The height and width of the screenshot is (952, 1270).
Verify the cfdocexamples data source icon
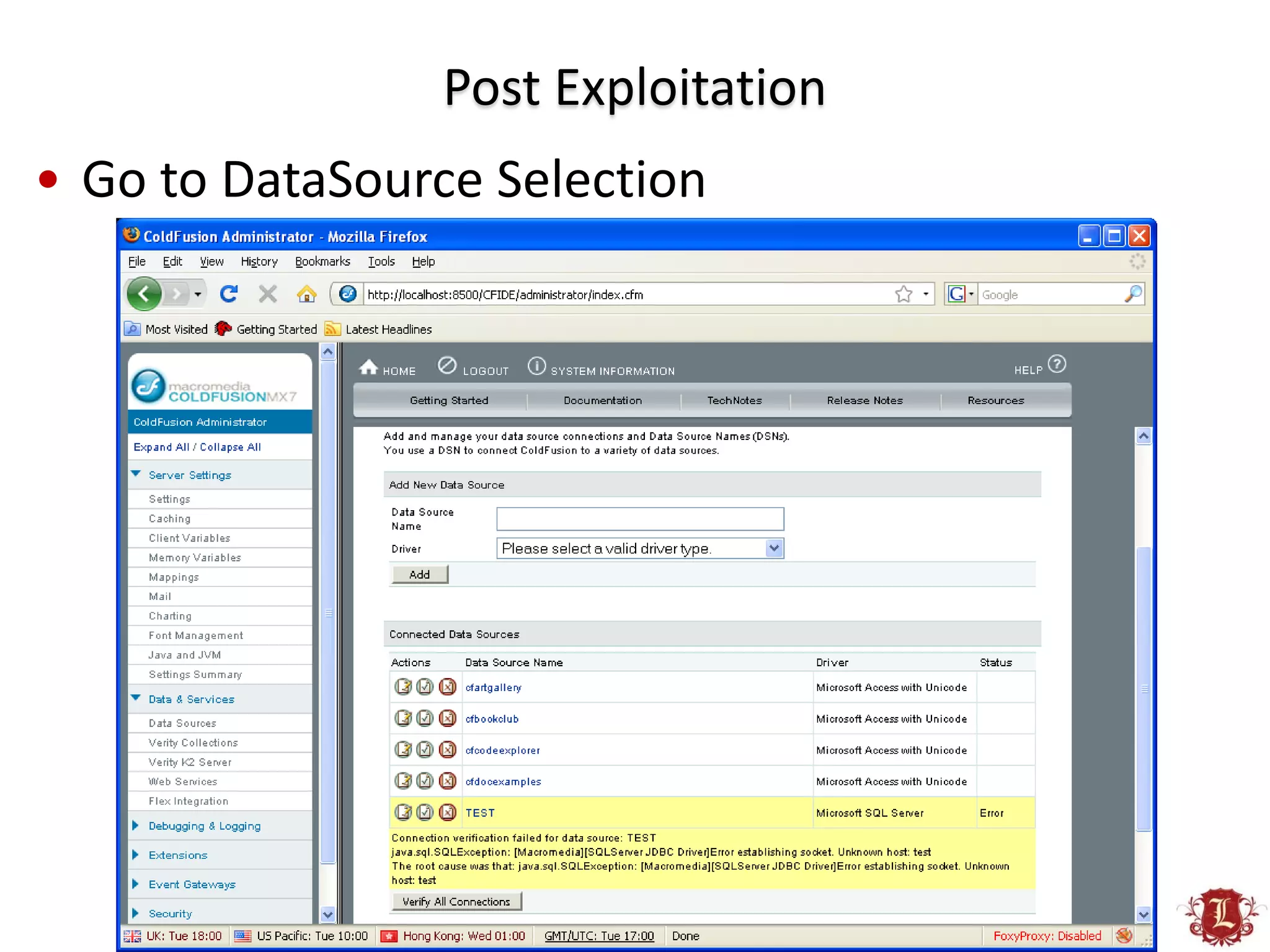[x=425, y=781]
